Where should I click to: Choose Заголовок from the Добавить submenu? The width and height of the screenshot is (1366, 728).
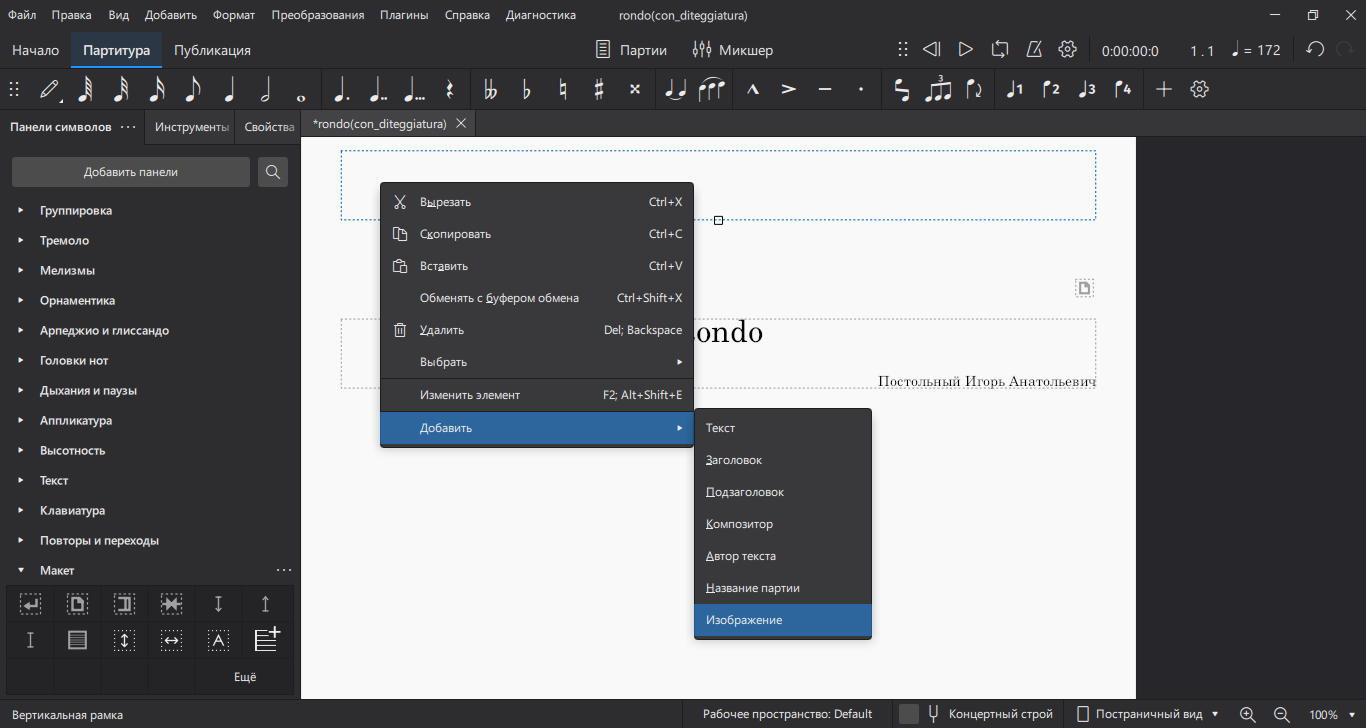click(783, 460)
